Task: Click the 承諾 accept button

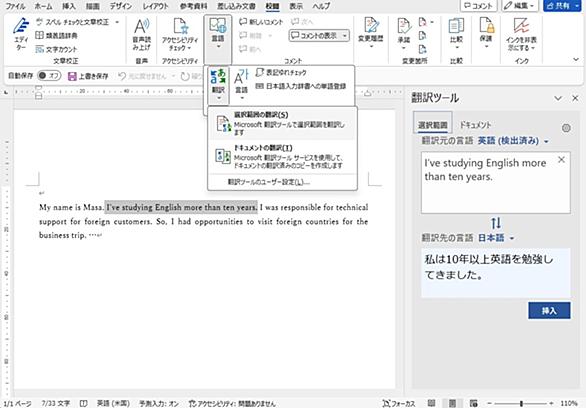Action: click(x=404, y=34)
